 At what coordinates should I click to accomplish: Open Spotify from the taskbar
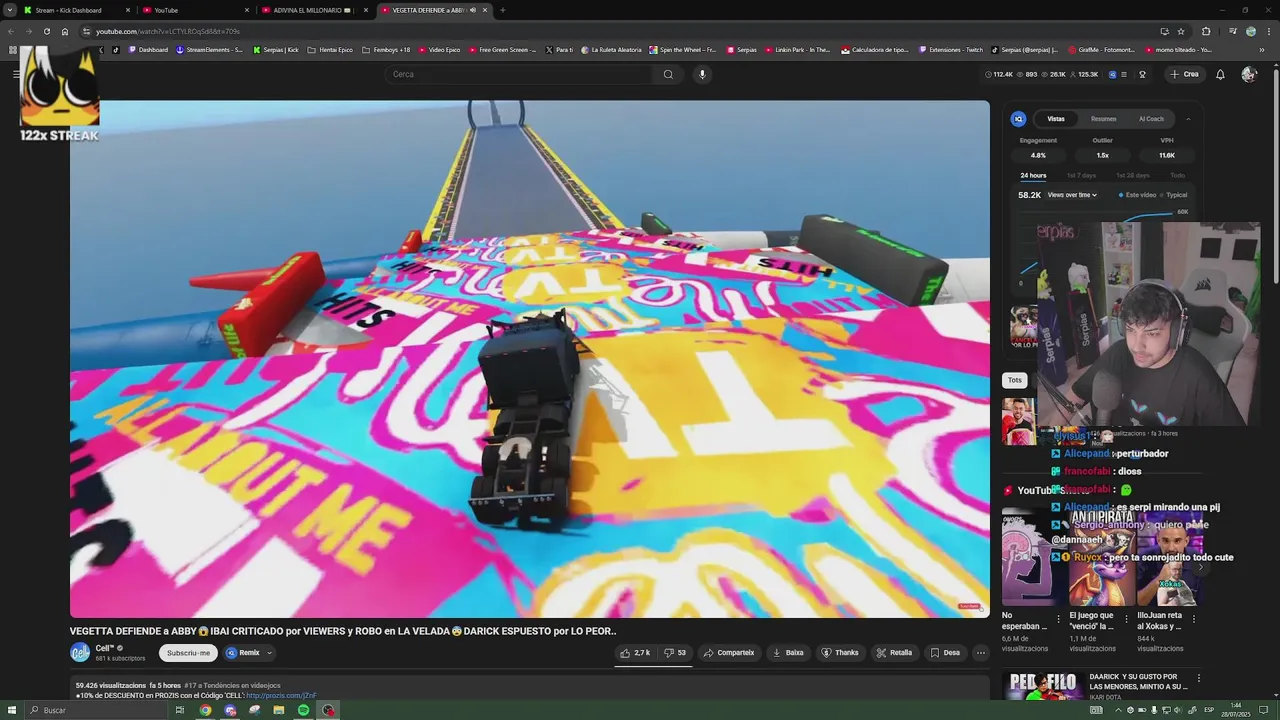[303, 710]
